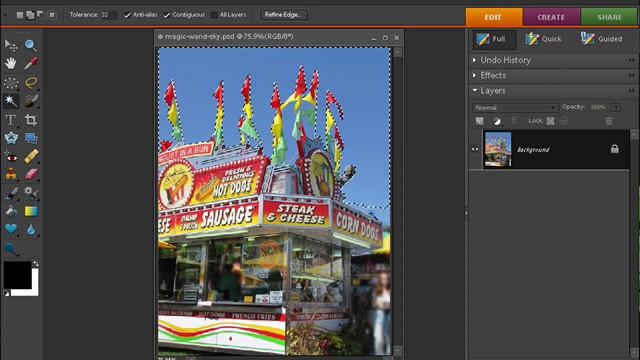Click the Add to Selection mode icon
Screen dimensions: 640x360
pos(30,15)
